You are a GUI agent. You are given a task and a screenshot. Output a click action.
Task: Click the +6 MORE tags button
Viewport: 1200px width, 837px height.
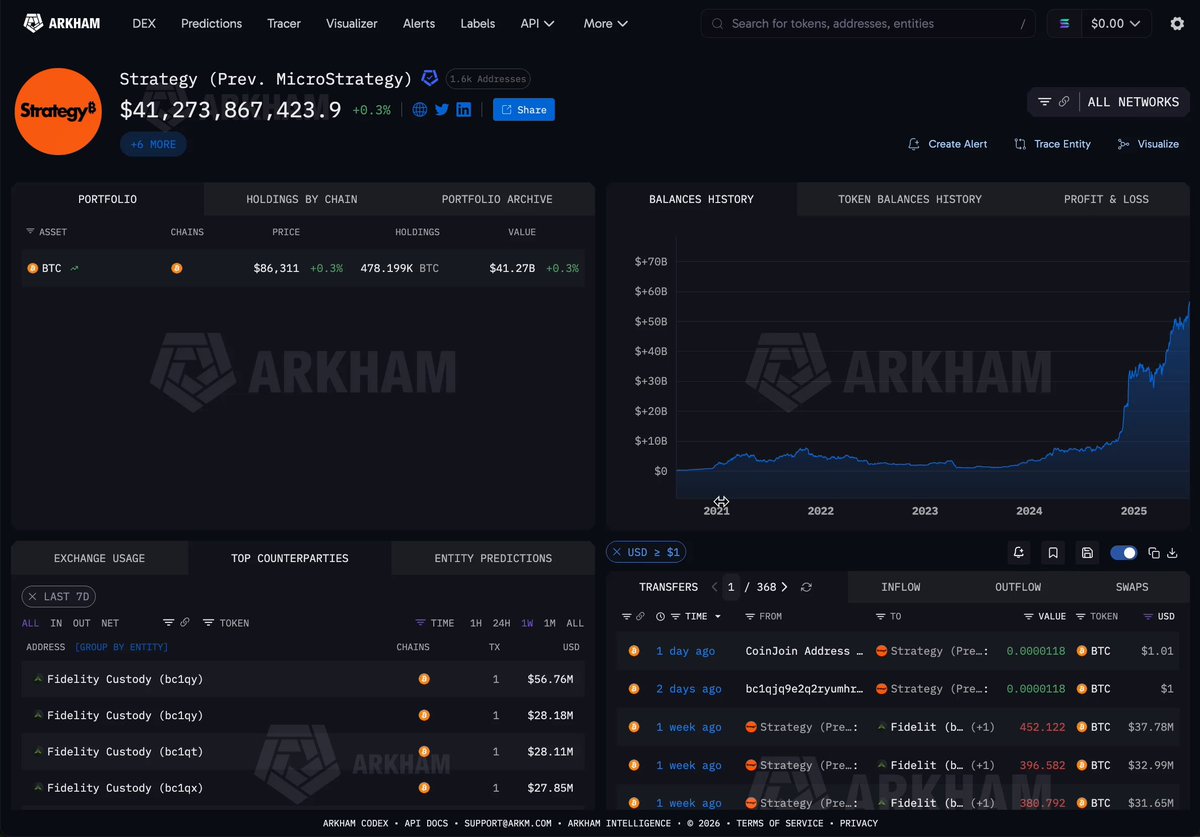153,144
